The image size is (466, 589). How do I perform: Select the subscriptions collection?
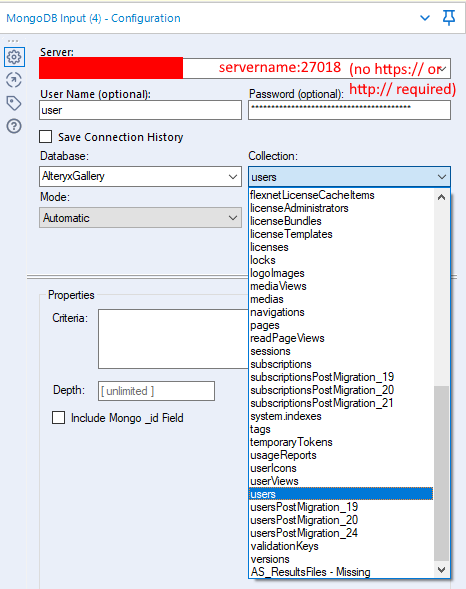341,364
